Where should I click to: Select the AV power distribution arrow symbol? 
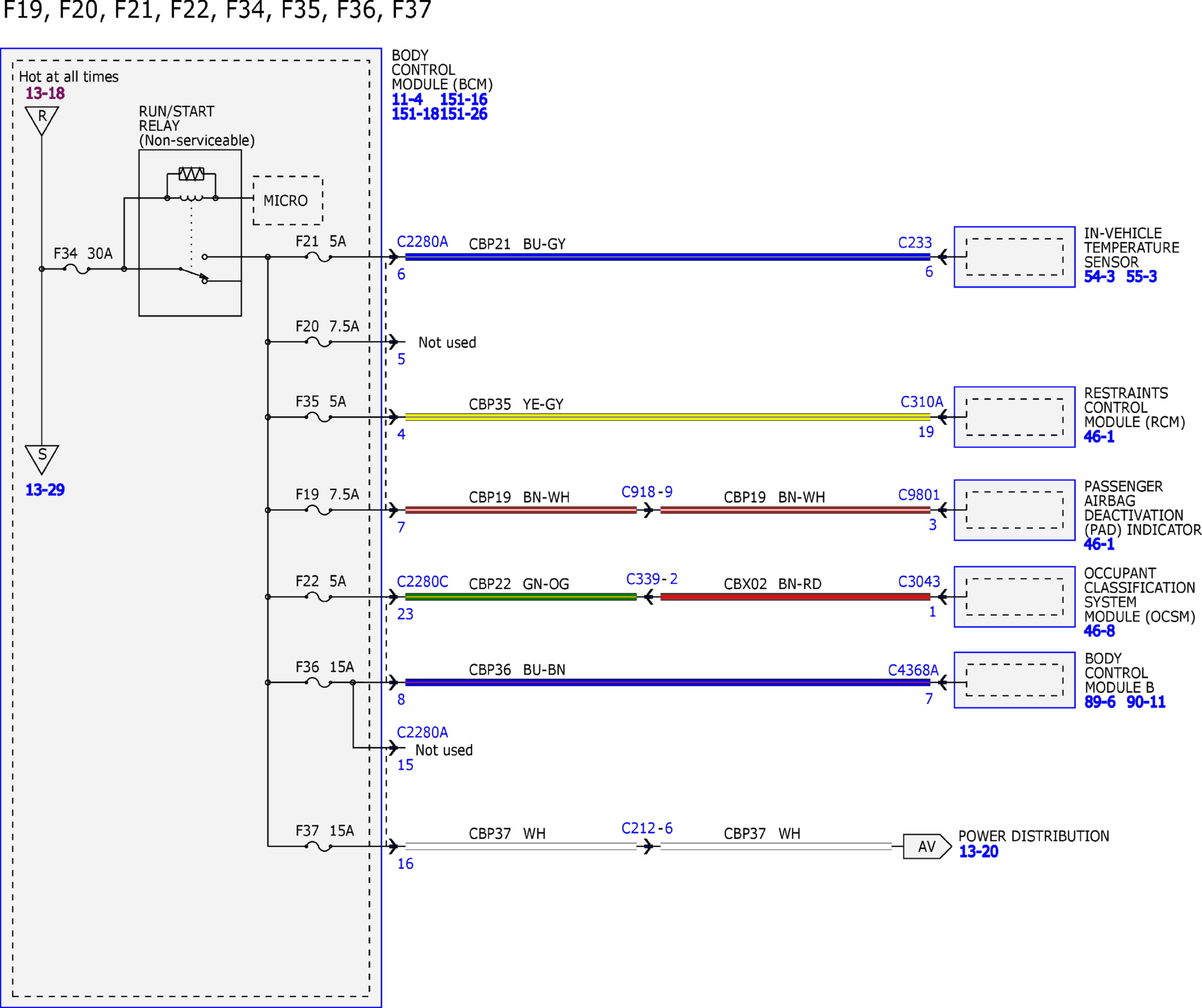(x=927, y=846)
